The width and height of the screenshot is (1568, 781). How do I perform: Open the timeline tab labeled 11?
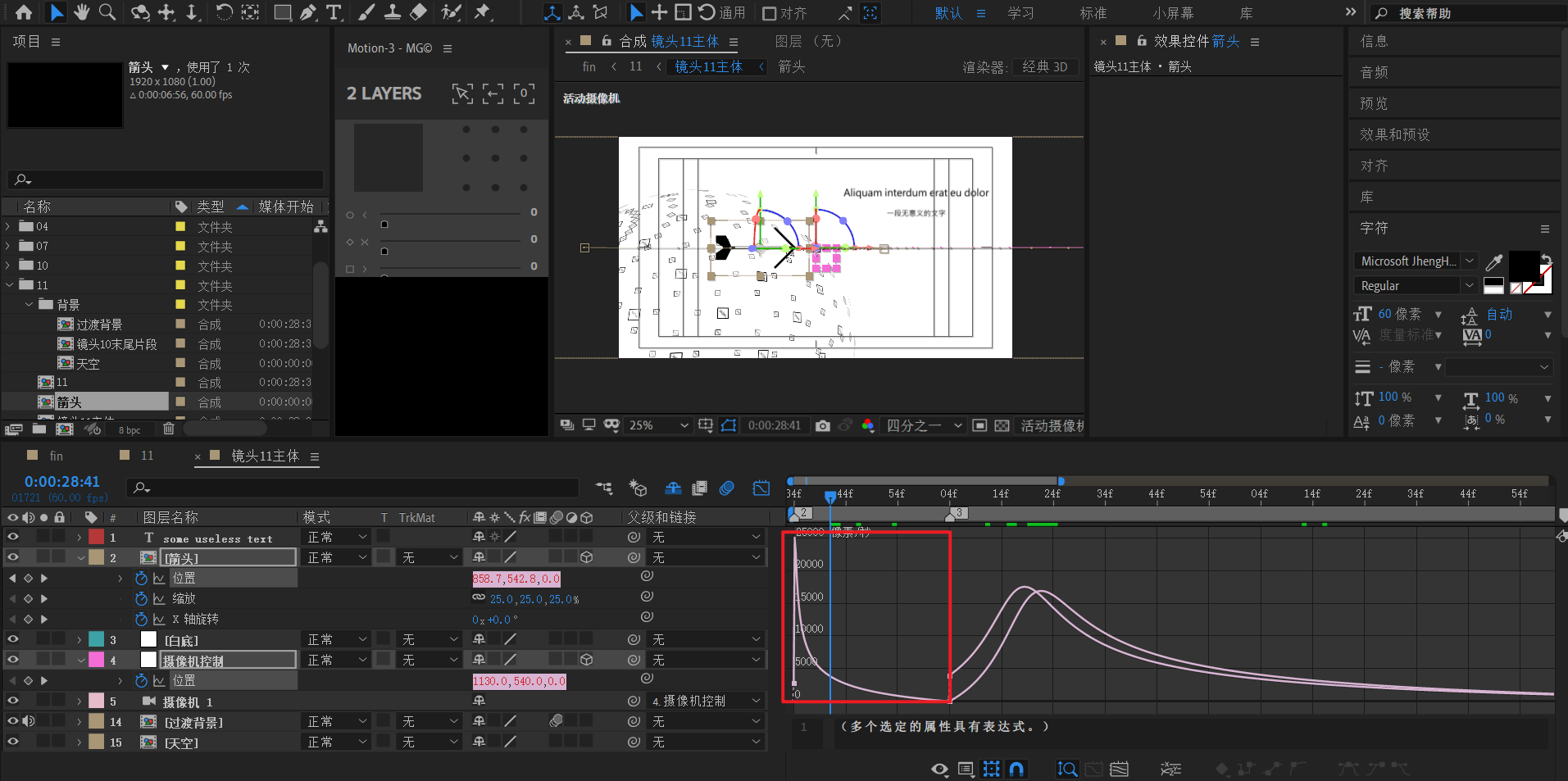click(147, 455)
